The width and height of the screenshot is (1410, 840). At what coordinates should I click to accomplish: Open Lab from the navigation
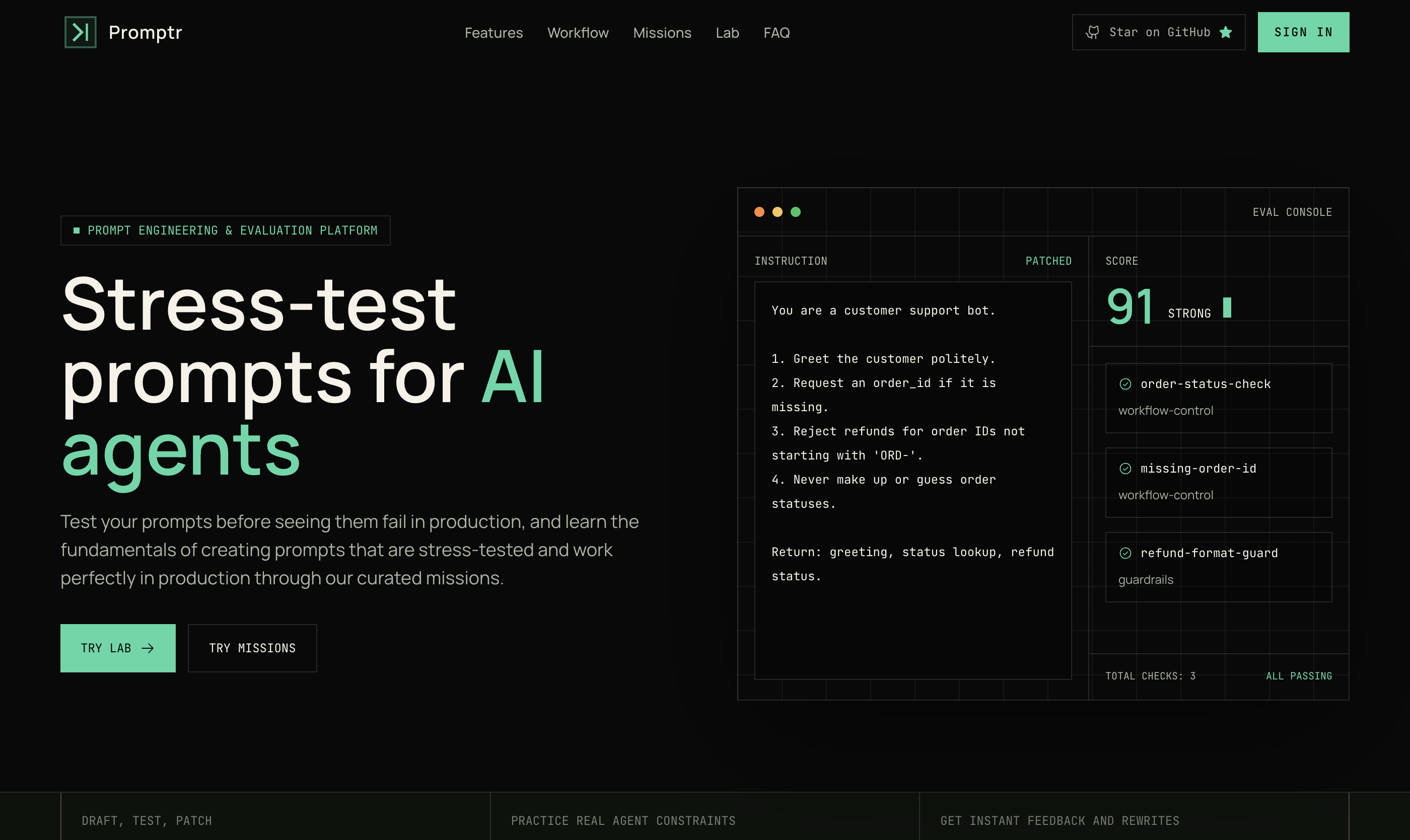[727, 33]
